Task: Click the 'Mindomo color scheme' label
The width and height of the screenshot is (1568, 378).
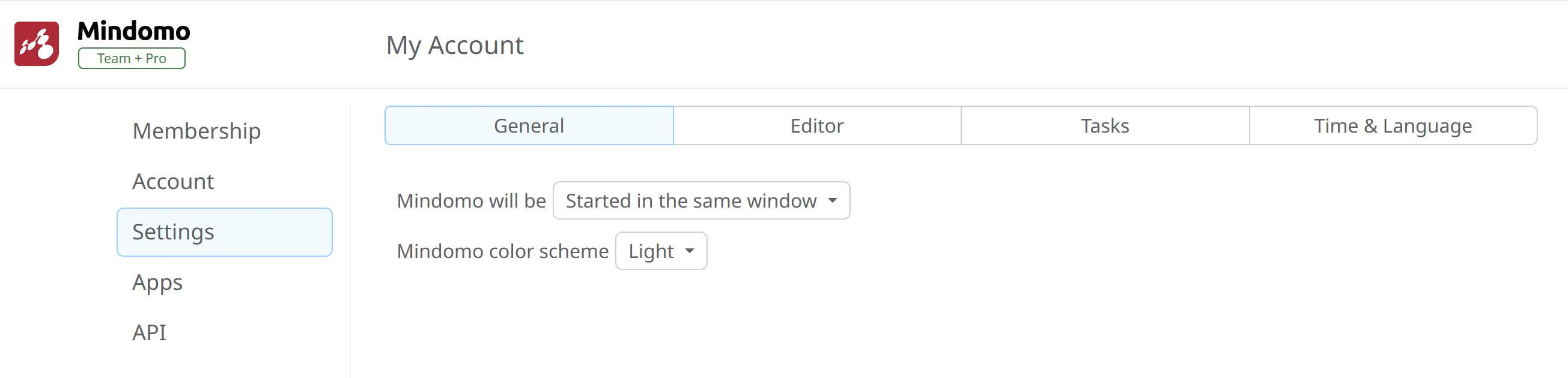Action: click(502, 251)
